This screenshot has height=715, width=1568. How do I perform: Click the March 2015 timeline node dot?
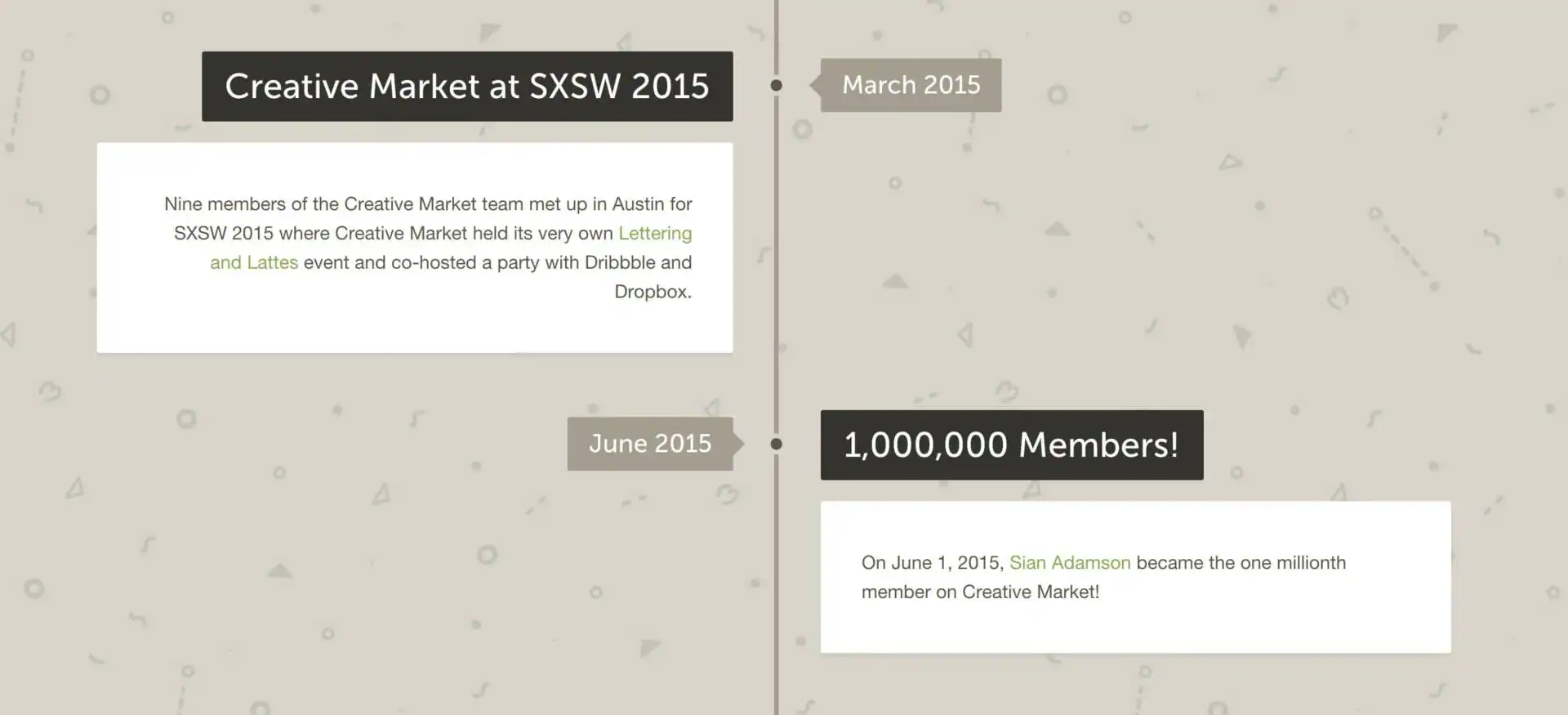776,84
